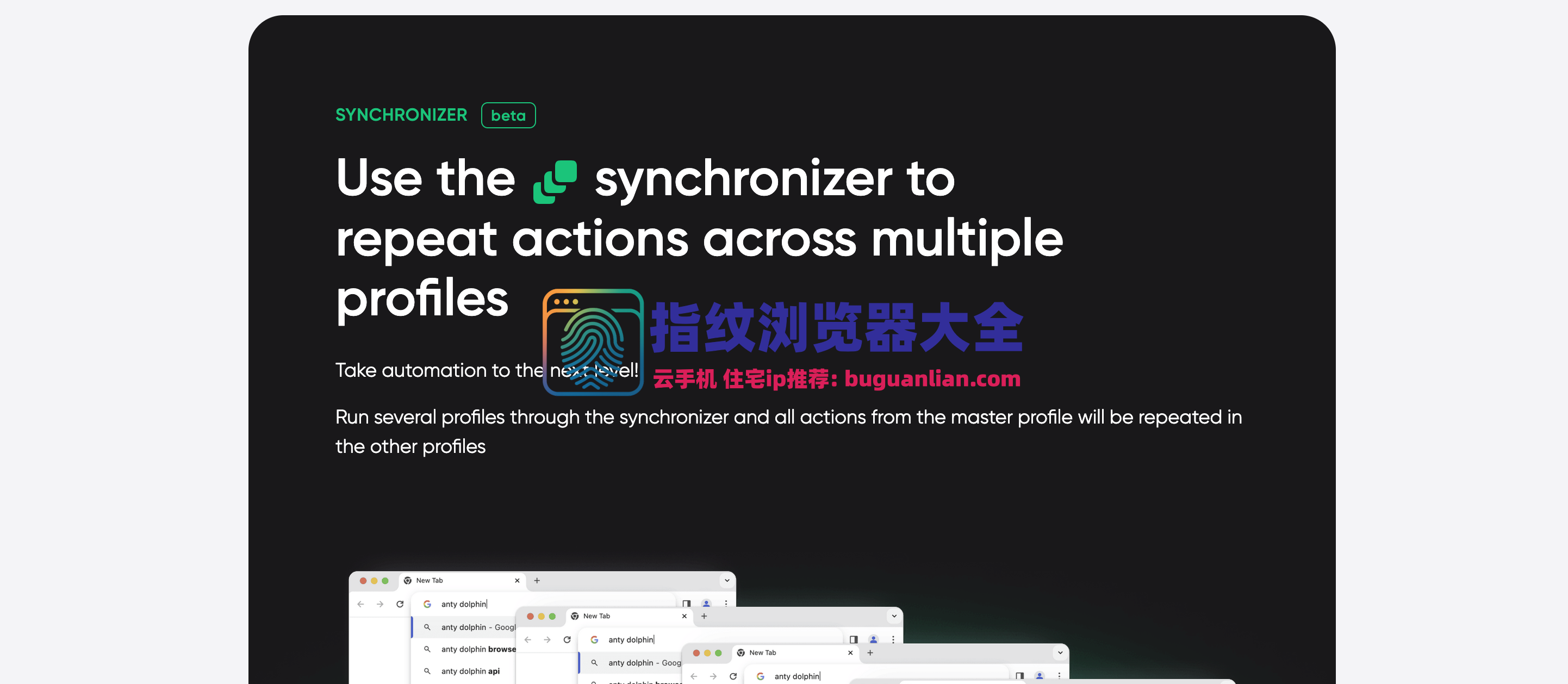Viewport: 1568px width, 684px height.
Task: Add a new tab in the first browser window
Action: 537,580
